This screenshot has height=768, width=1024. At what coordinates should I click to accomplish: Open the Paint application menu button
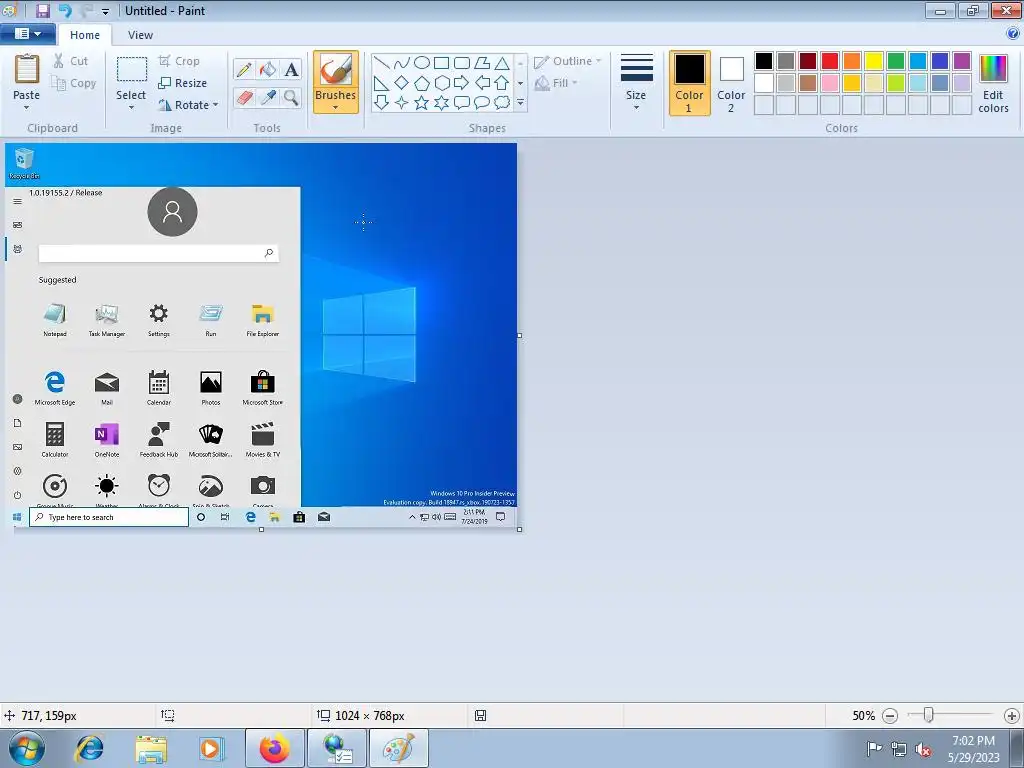click(27, 34)
